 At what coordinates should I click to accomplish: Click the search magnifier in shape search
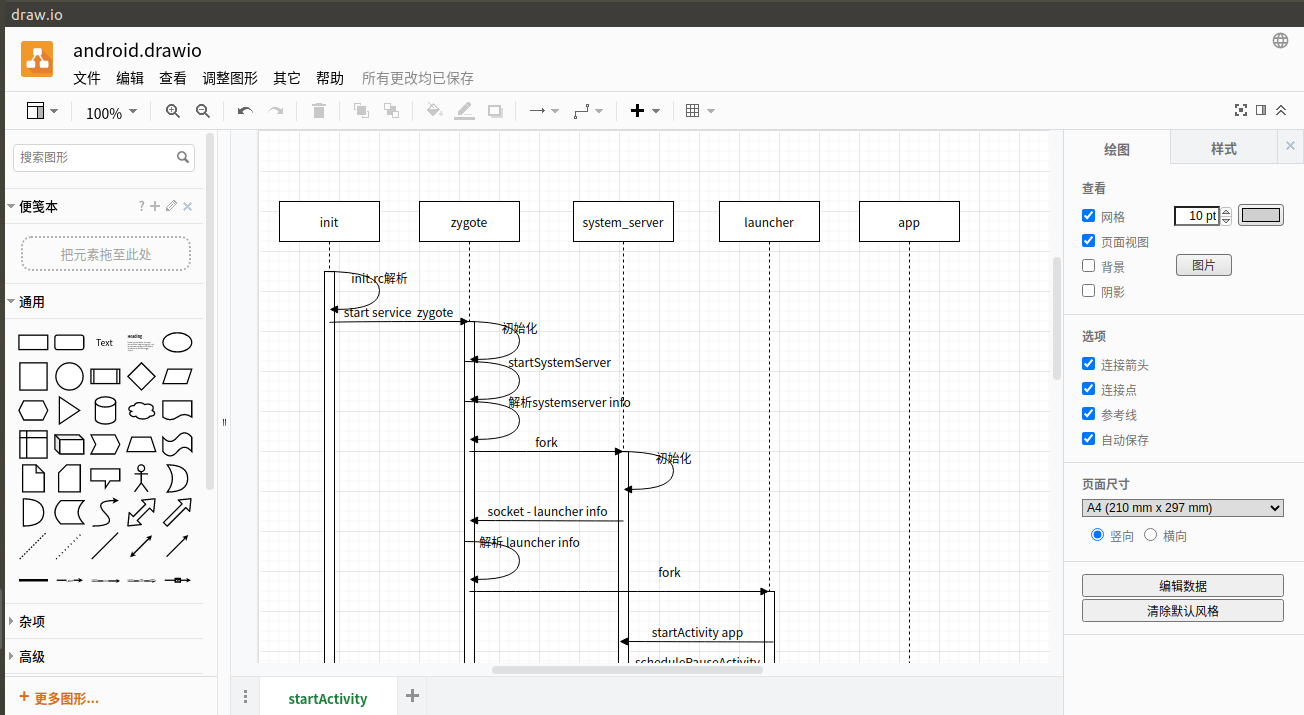[x=183, y=157]
